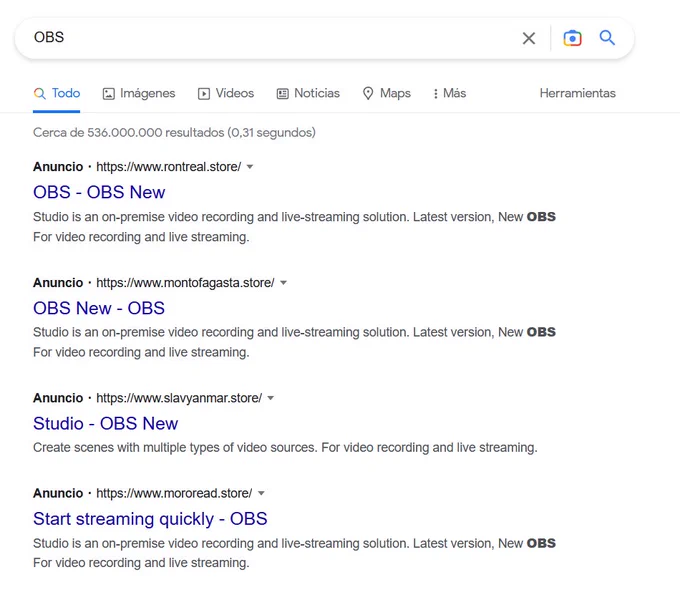Click the Anuncio label above "Start streaming quickly"
The width and height of the screenshot is (680, 595).
click(x=58, y=493)
